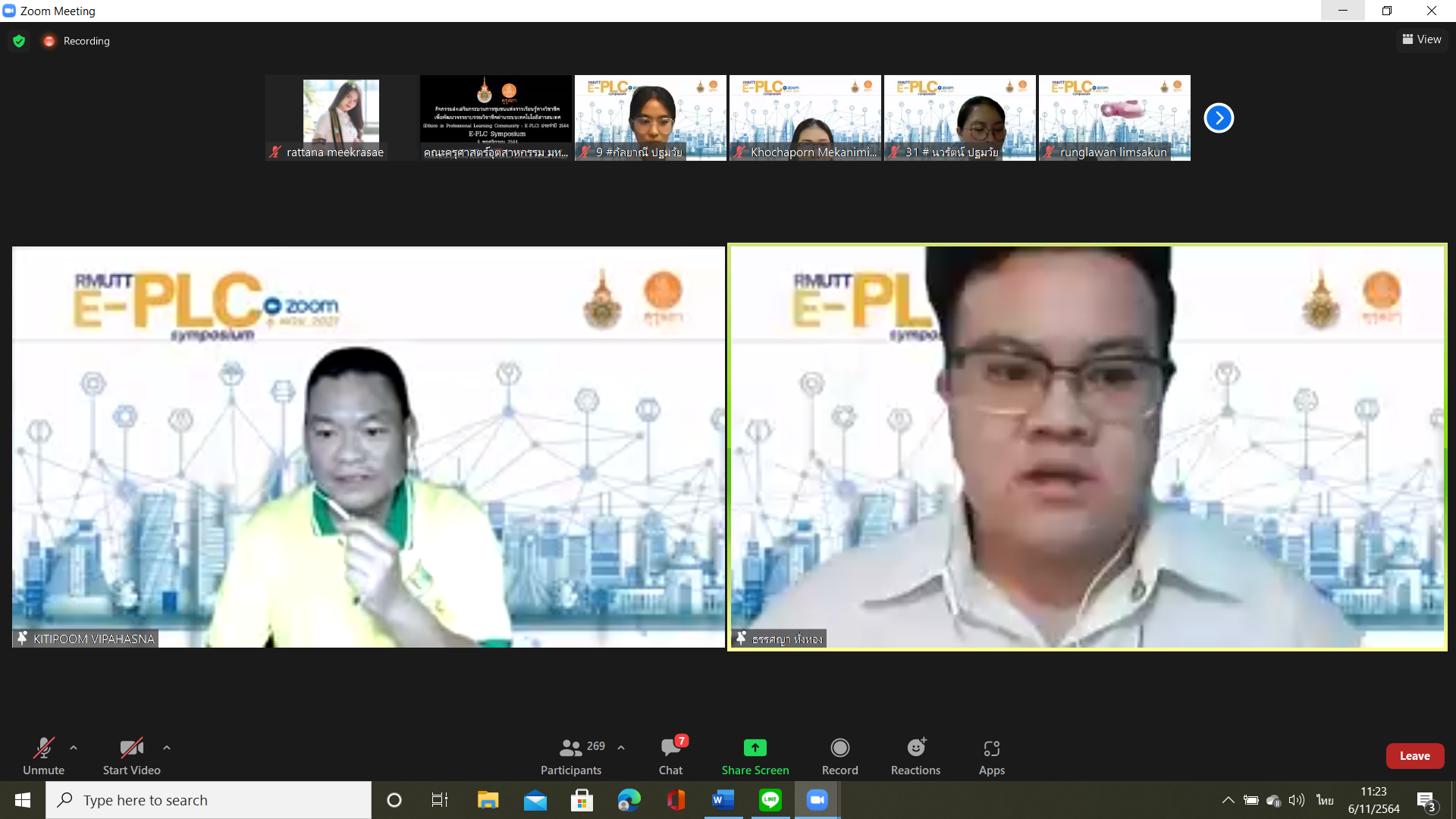Viewport: 1456px width, 819px height.
Task: Click the battery icon in system tray
Action: click(x=1251, y=800)
